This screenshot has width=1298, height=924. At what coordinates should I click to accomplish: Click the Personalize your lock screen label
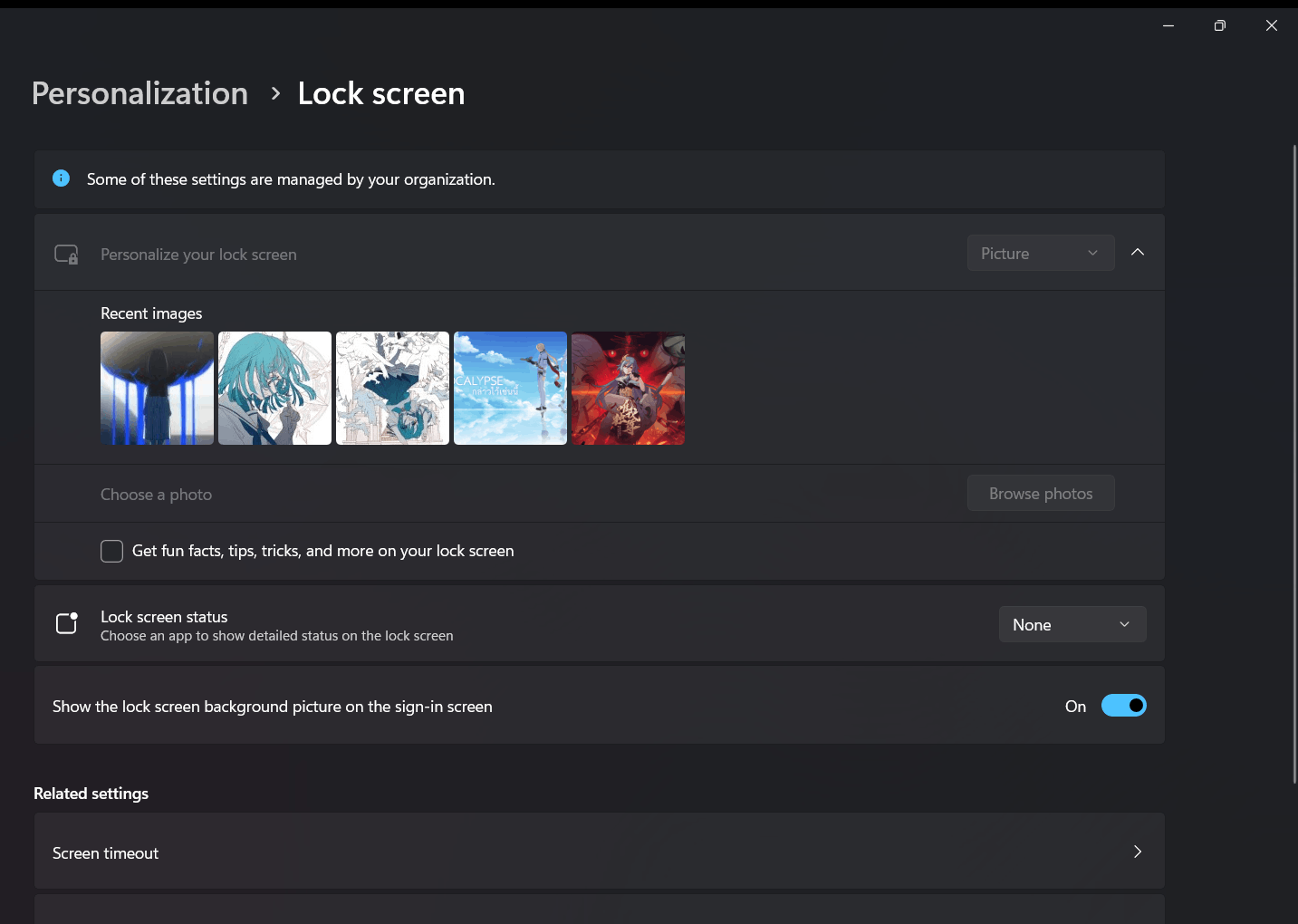tap(198, 255)
